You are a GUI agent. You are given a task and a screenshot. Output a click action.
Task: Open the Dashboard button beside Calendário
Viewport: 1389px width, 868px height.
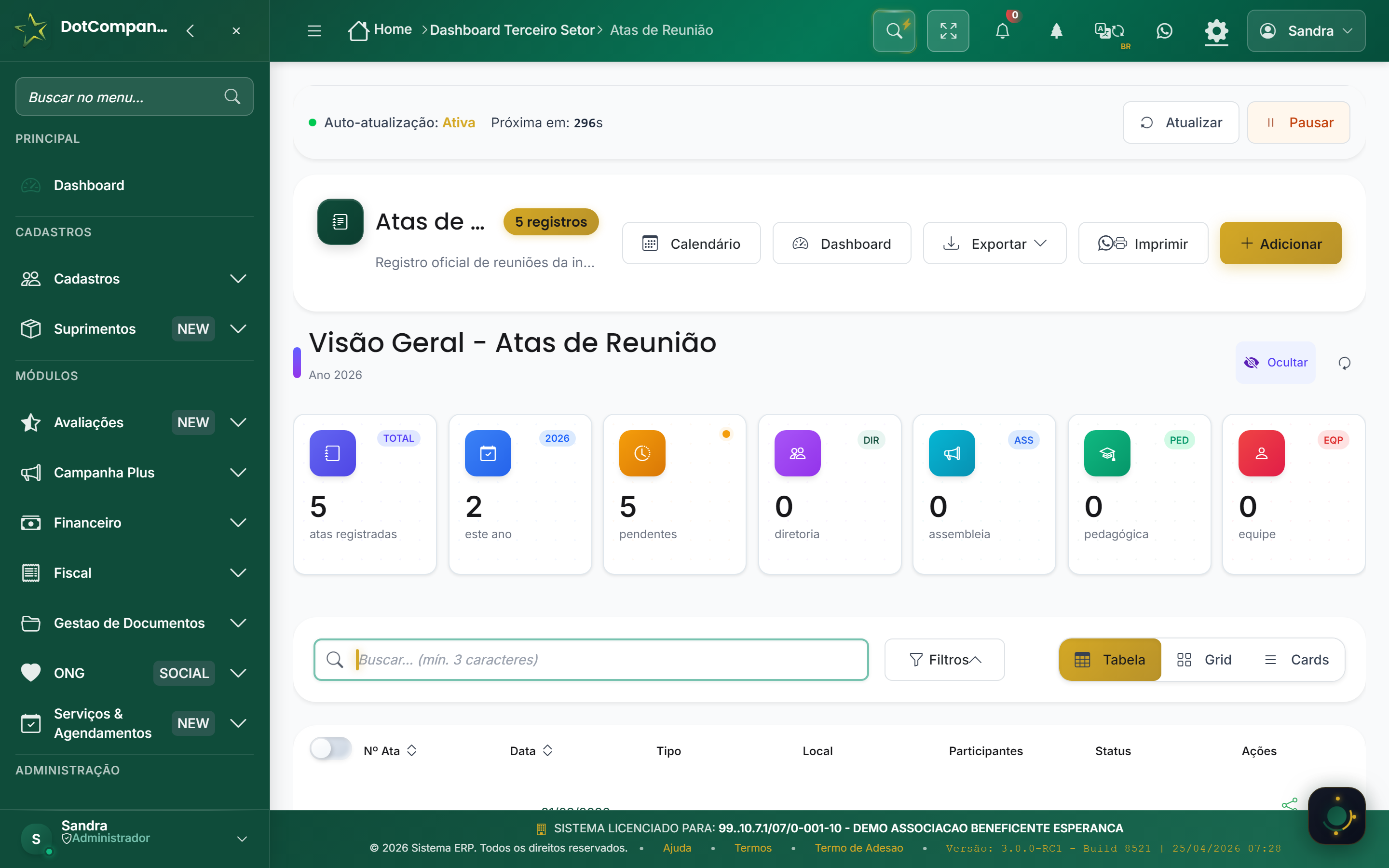842,244
